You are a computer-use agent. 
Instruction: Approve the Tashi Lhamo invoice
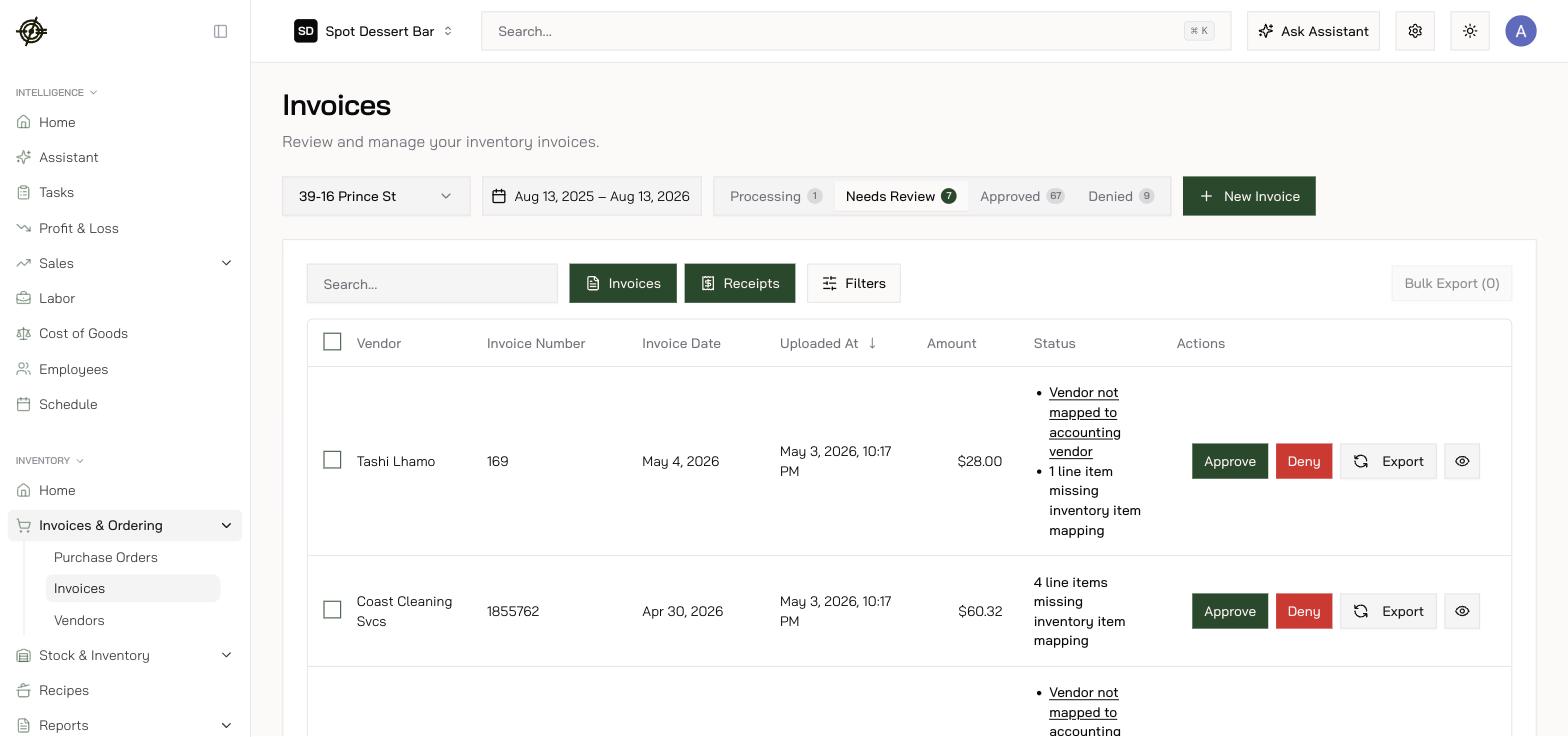1230,461
